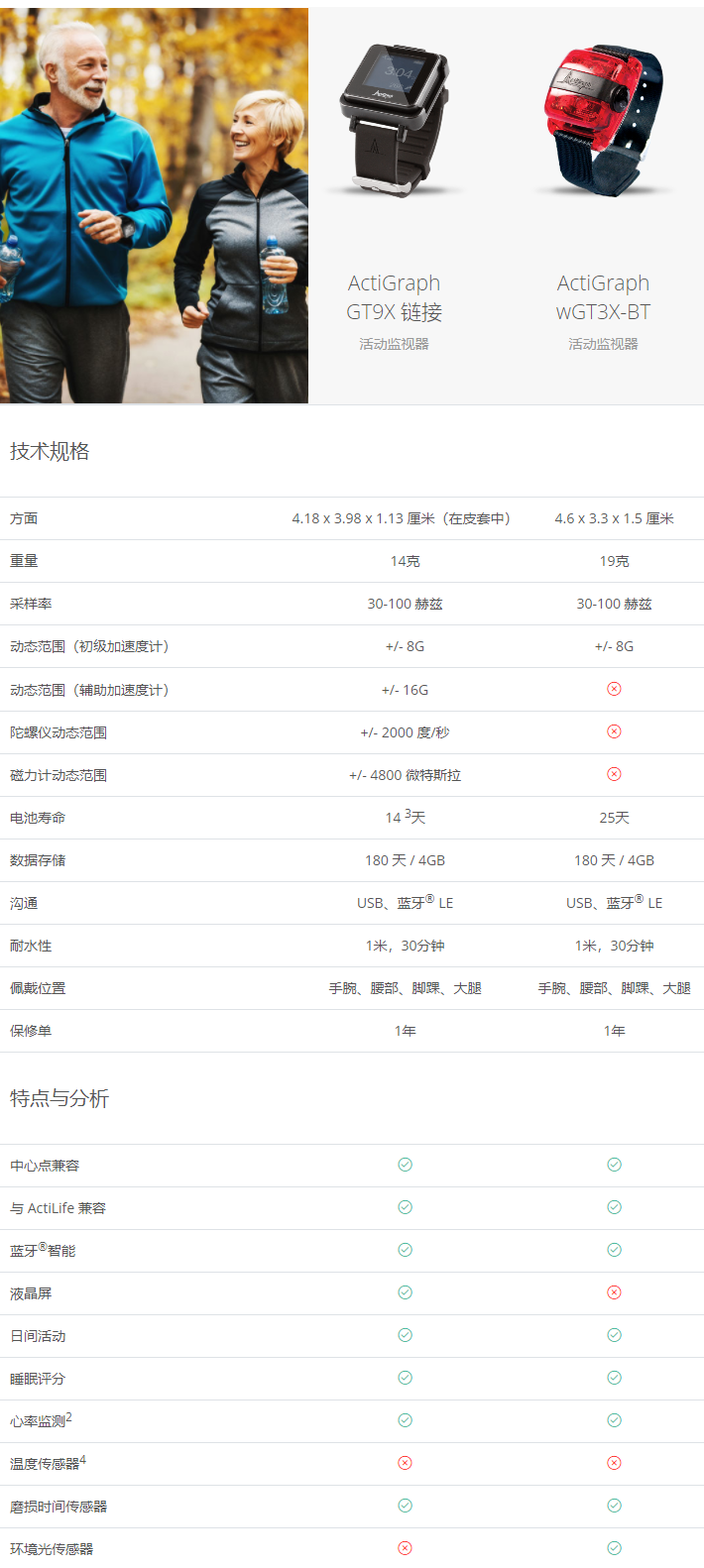The height and width of the screenshot is (1568, 704).
Task: Click the +/- 4800 微特斯拉 value
Action: tap(405, 775)
